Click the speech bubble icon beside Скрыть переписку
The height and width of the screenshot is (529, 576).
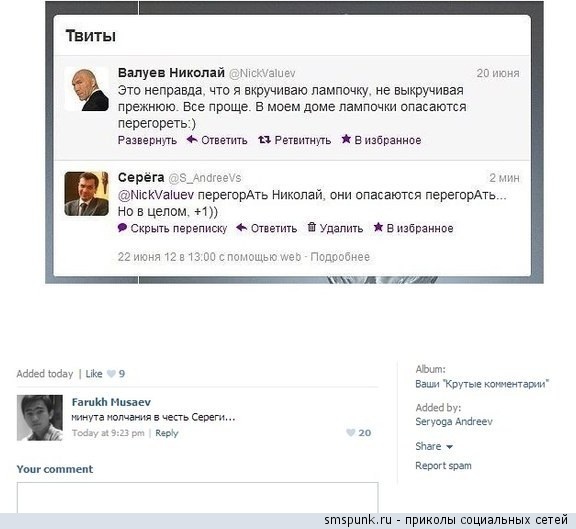click(x=122, y=227)
